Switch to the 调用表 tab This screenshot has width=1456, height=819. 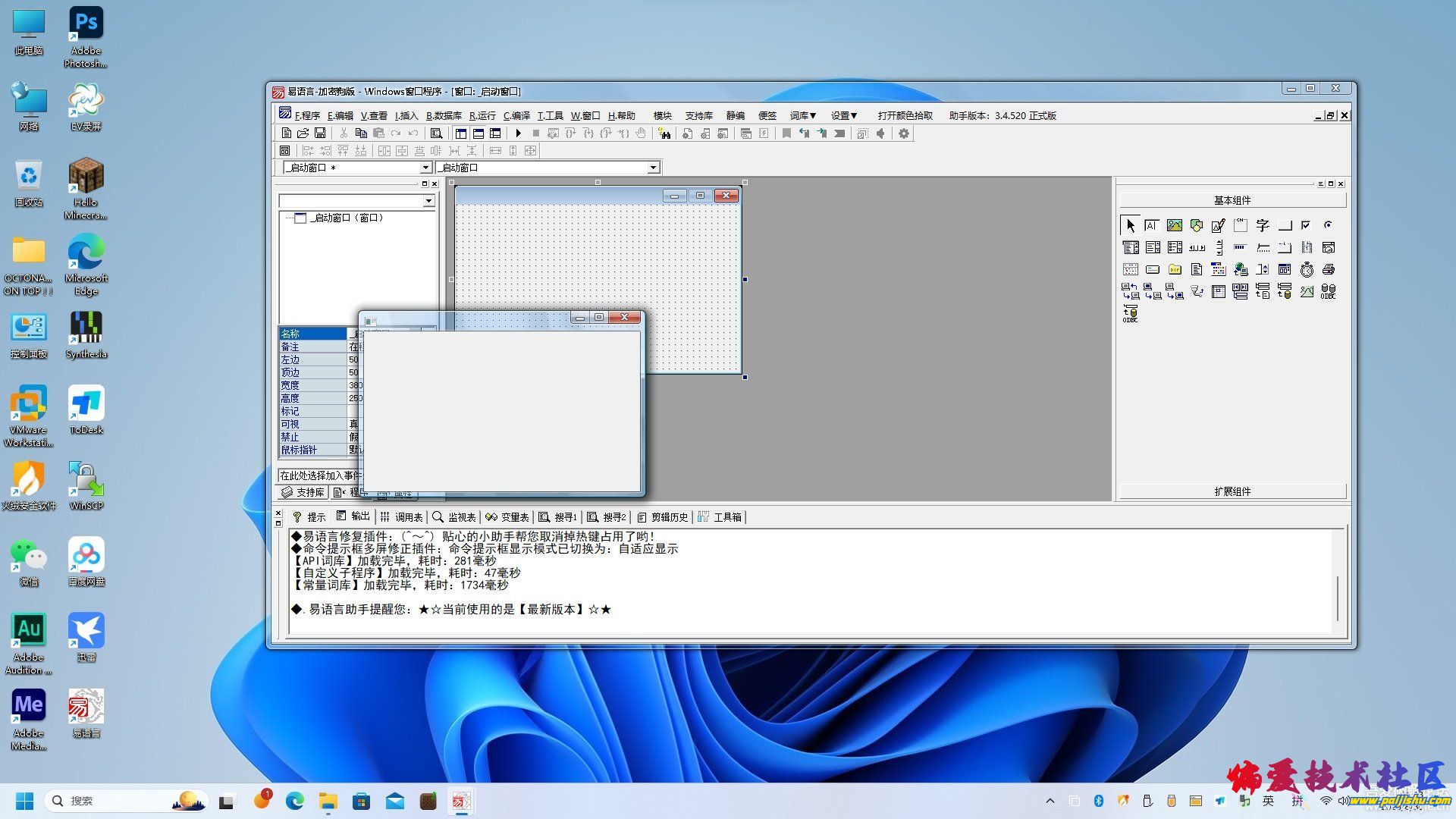(402, 517)
